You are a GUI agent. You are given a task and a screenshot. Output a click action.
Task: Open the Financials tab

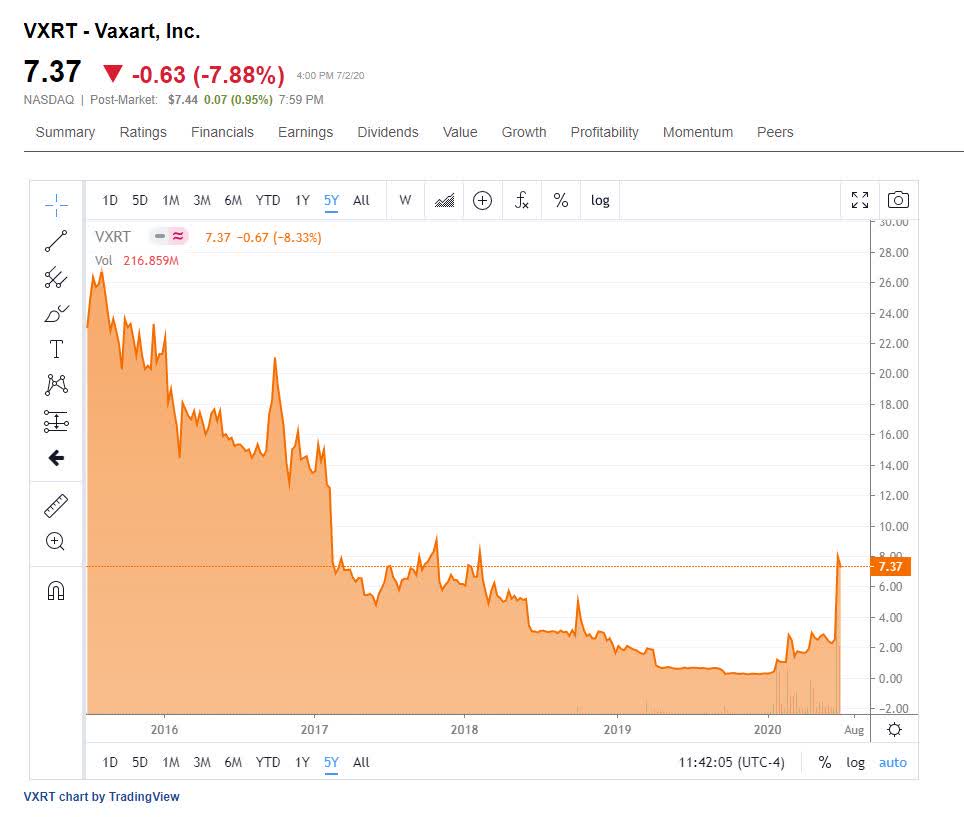pos(222,132)
